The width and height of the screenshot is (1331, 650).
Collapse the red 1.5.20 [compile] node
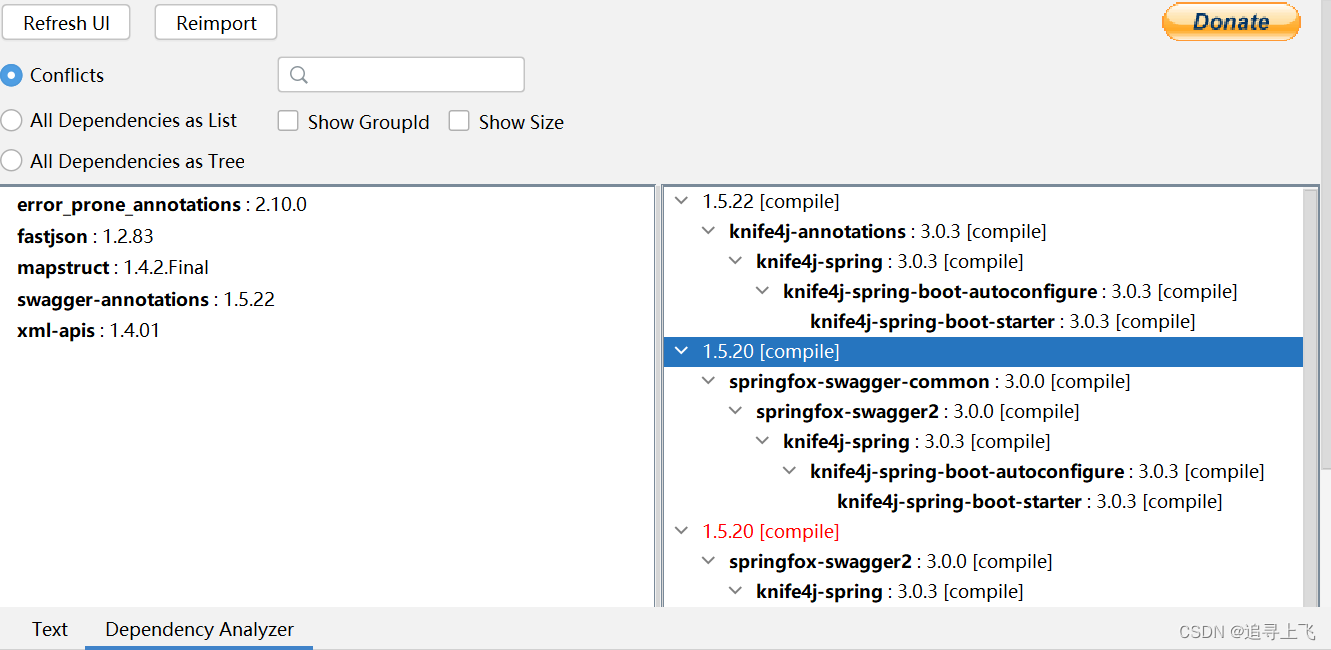pyautogui.click(x=682, y=531)
